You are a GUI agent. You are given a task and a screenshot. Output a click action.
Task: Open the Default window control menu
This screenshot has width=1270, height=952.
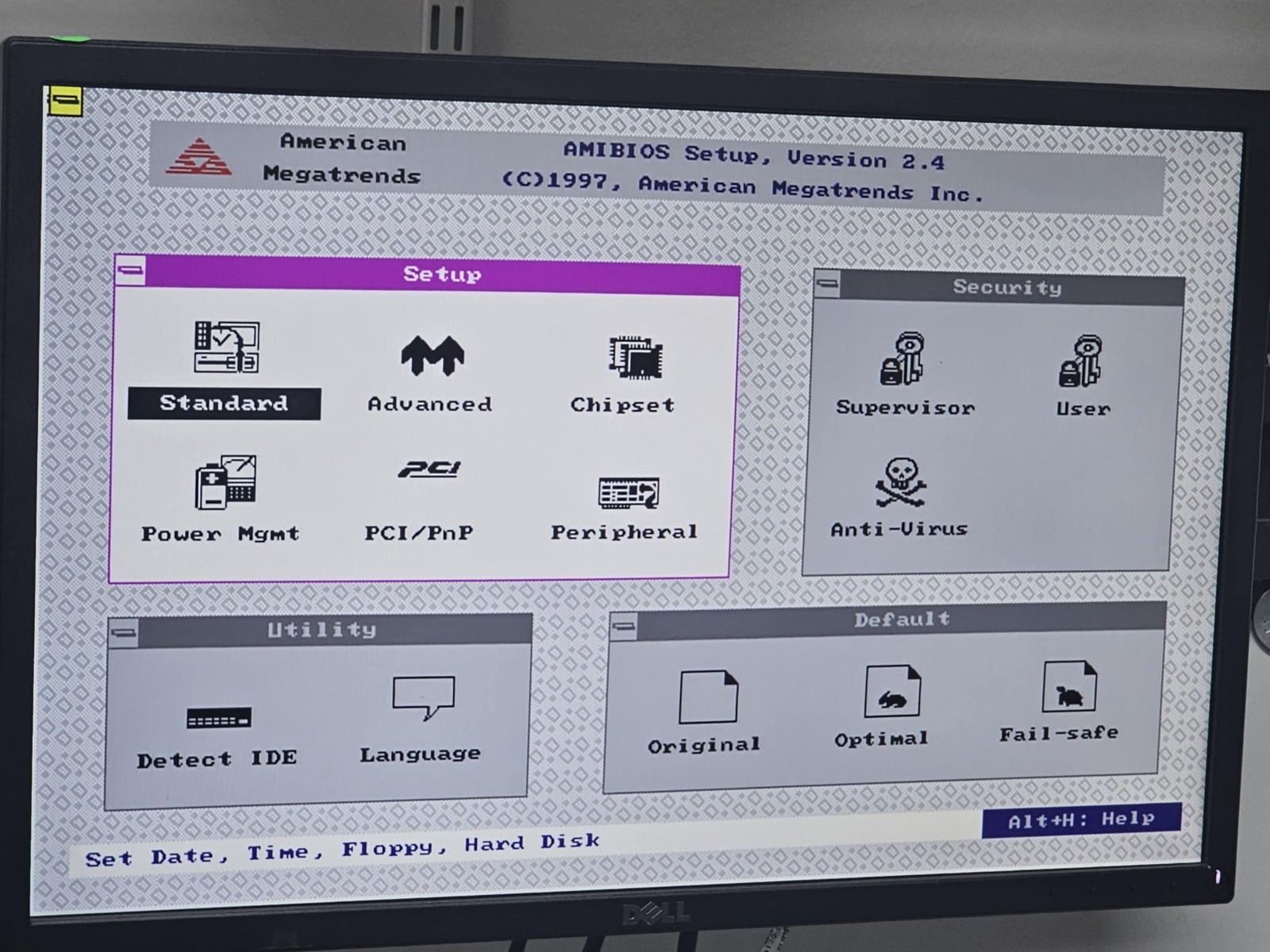624,626
